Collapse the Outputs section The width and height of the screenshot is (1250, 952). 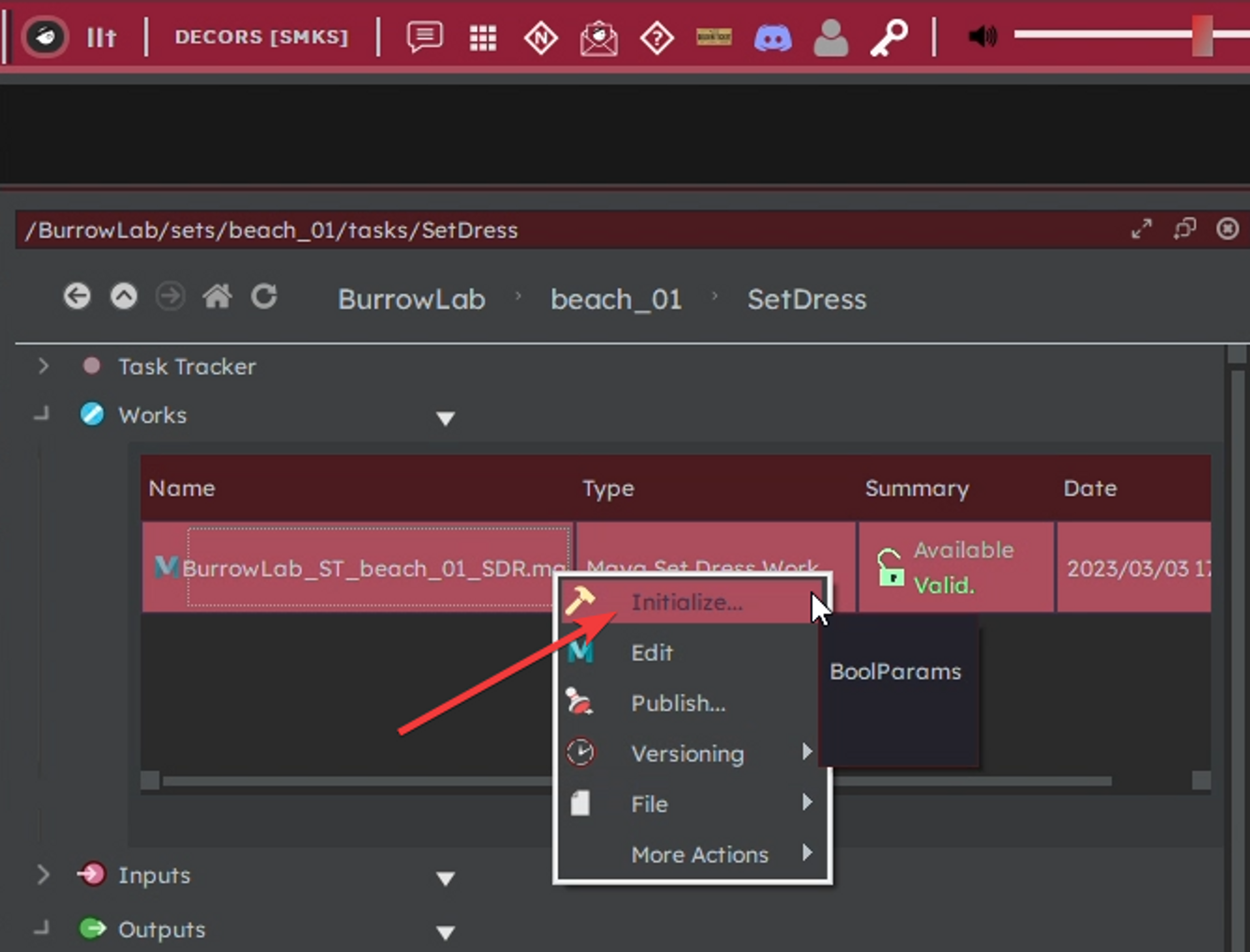tap(42, 928)
